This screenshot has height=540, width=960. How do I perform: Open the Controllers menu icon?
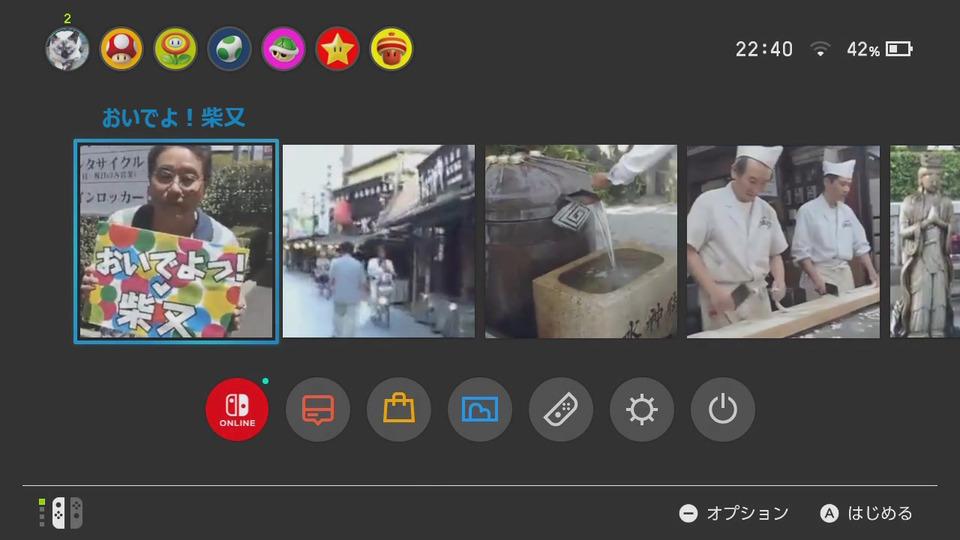[561, 409]
